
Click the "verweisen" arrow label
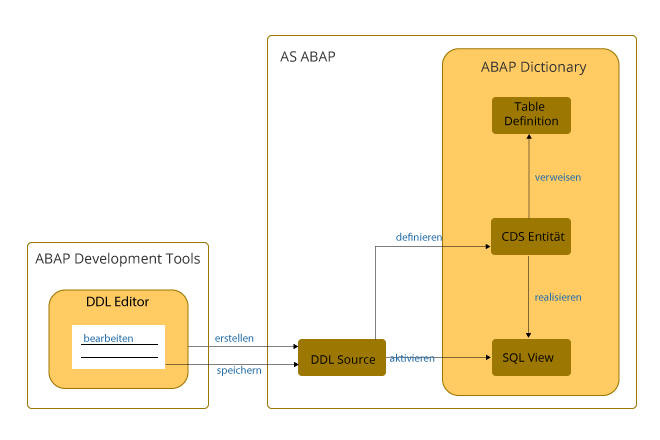(x=558, y=177)
